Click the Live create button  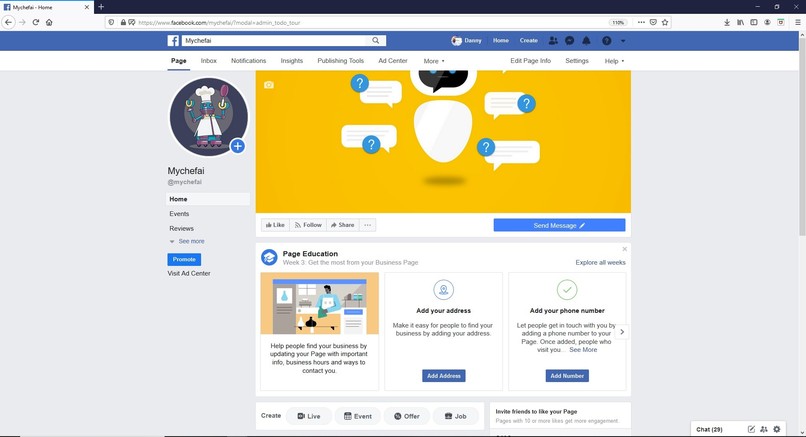[308, 416]
